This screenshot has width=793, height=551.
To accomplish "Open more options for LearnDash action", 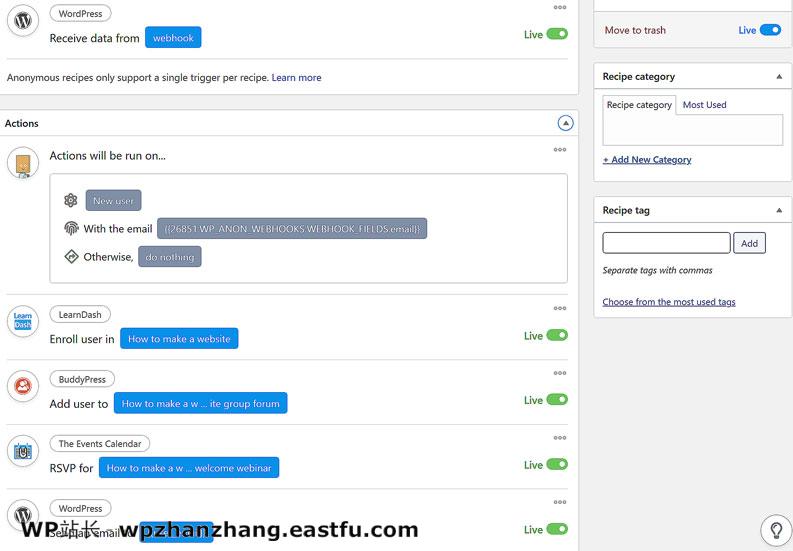I will pyautogui.click(x=560, y=308).
